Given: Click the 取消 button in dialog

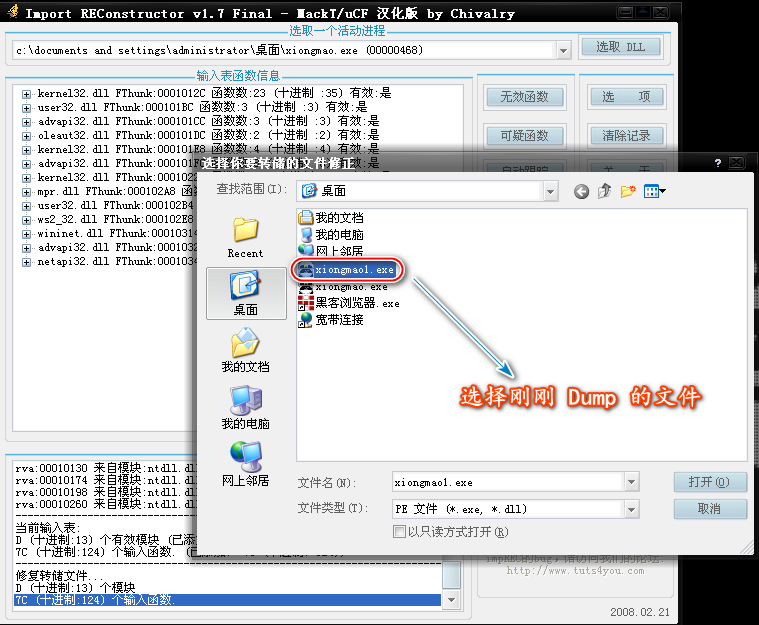Looking at the screenshot, I should click(710, 509).
